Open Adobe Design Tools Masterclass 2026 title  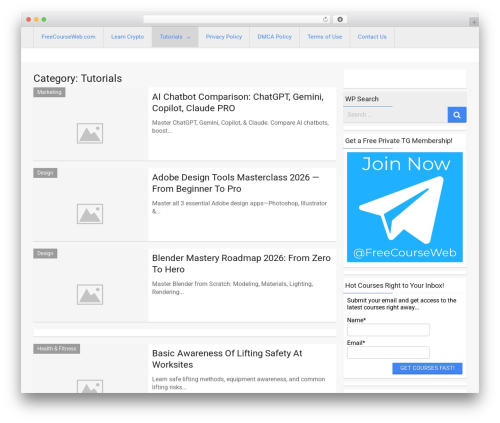(x=235, y=183)
